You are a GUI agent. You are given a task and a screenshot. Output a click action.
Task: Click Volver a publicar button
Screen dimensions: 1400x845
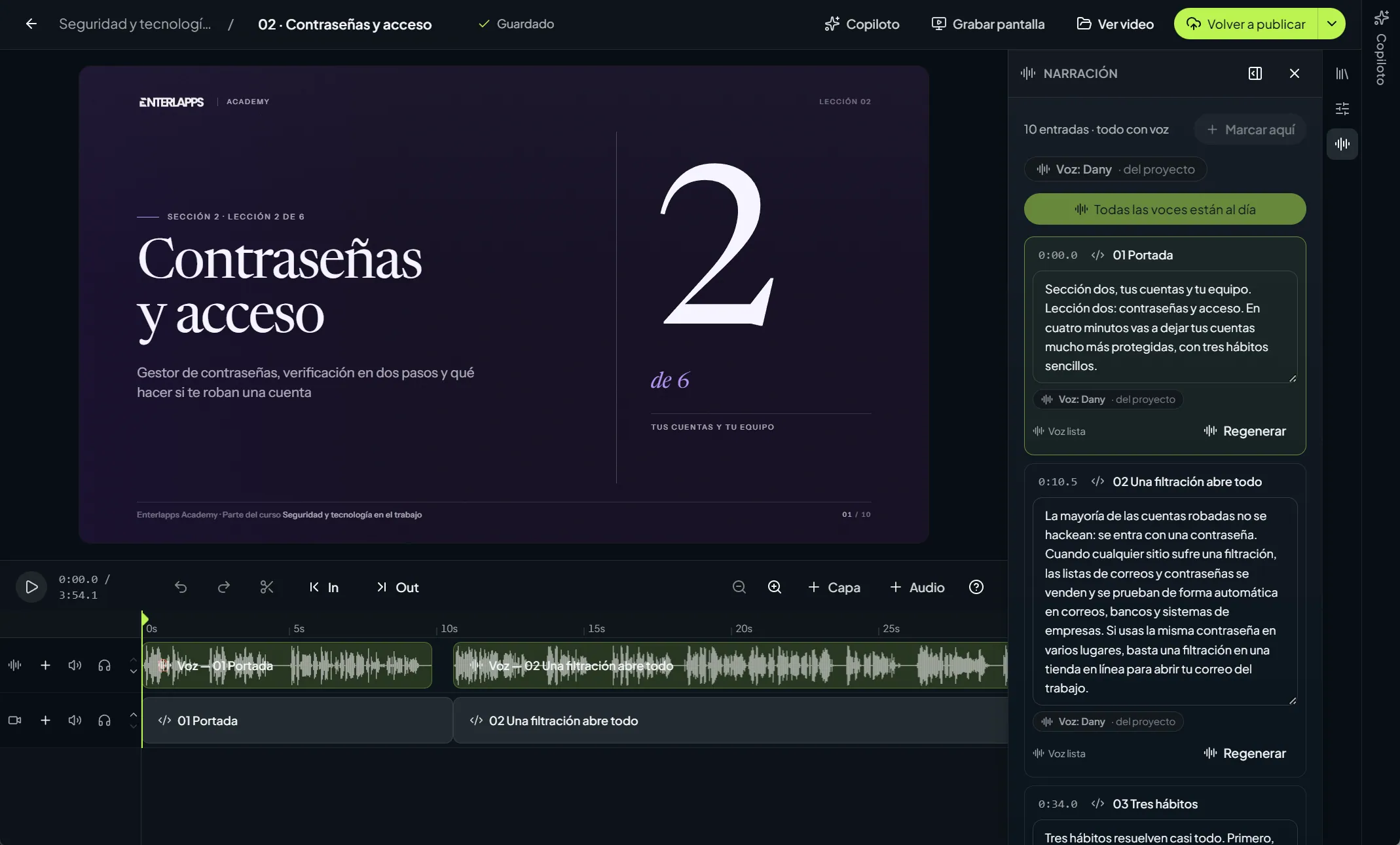(x=1246, y=24)
